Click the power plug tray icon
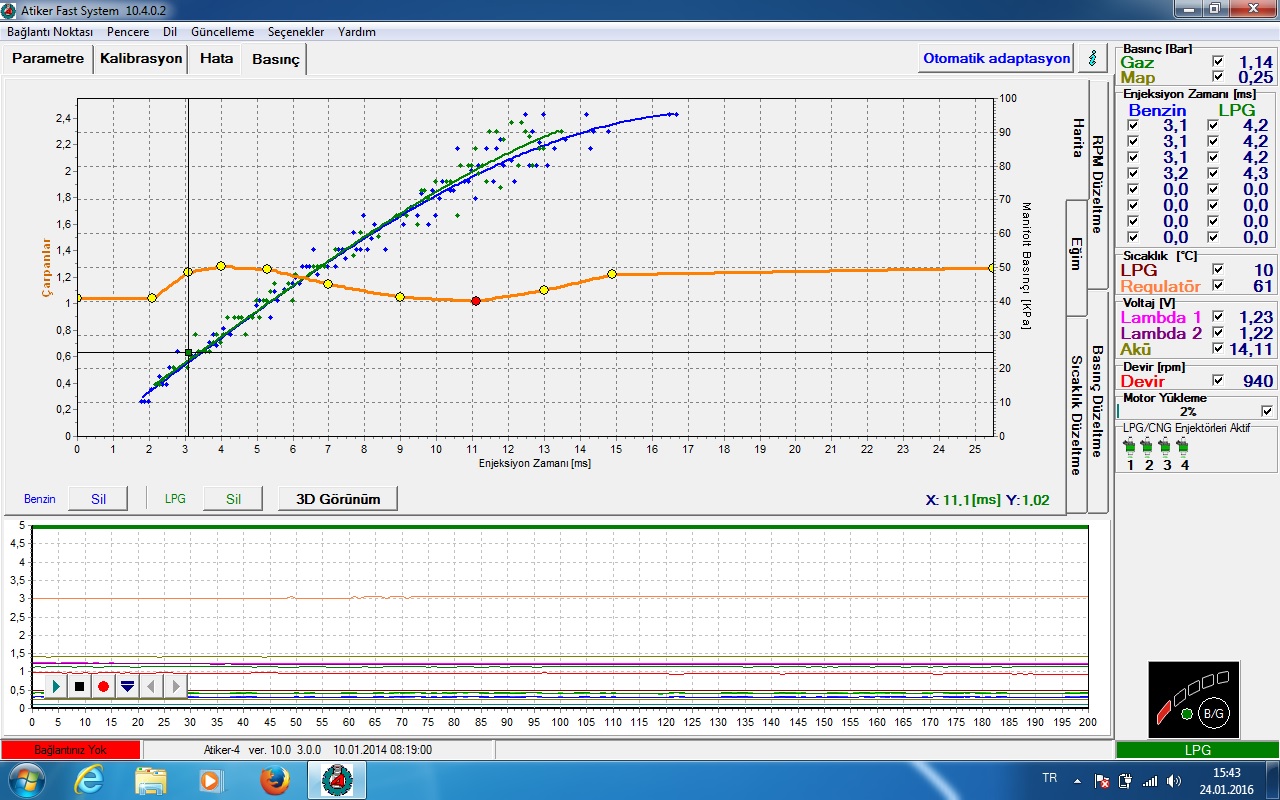The image size is (1280, 800). click(1125, 780)
